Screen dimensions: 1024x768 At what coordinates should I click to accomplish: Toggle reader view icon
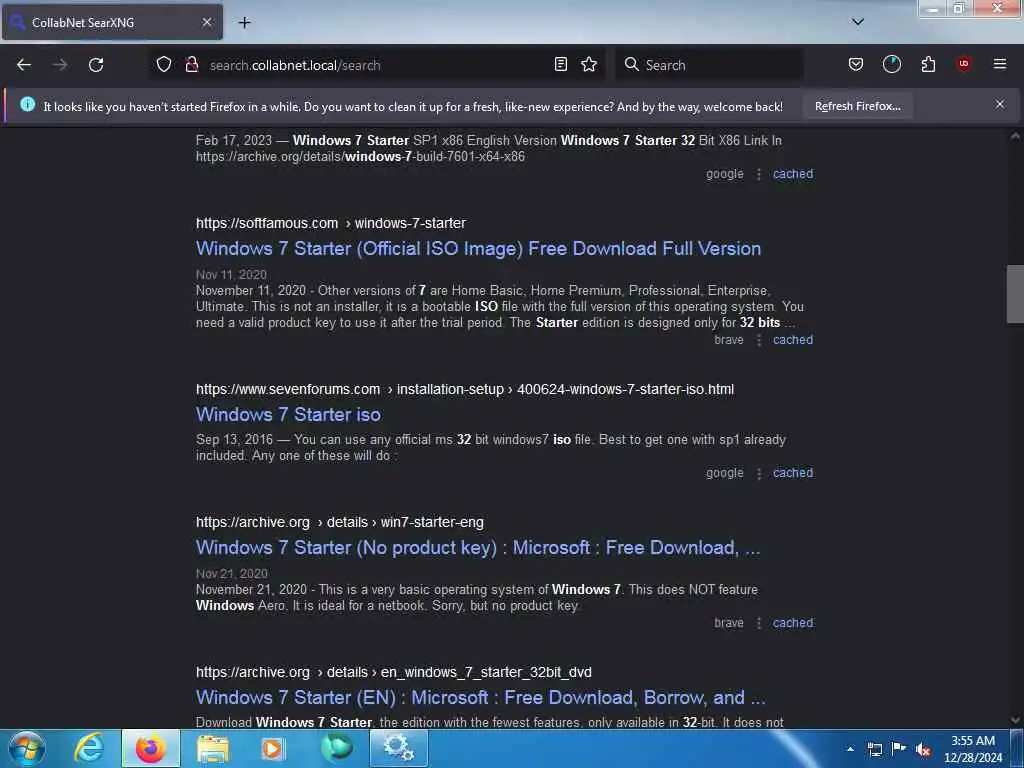560,65
